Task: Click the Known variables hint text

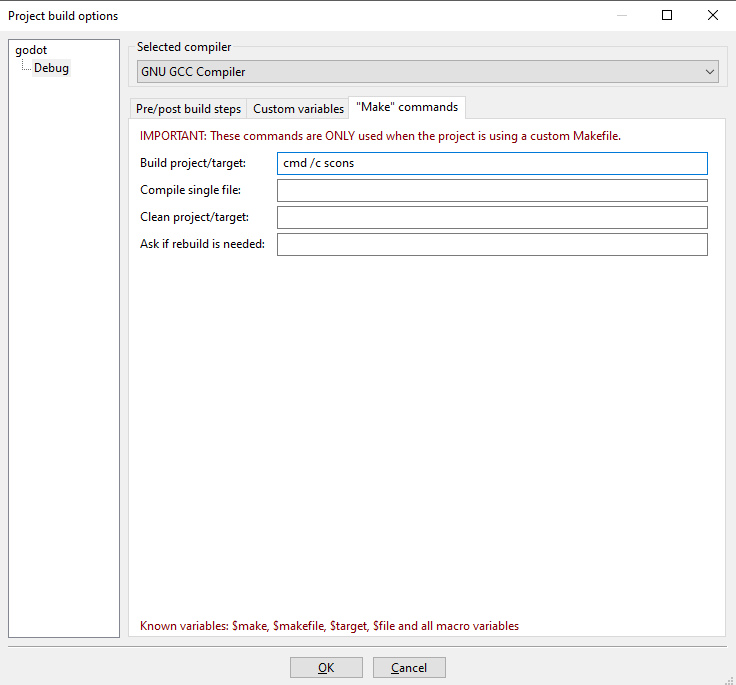Action: point(329,626)
